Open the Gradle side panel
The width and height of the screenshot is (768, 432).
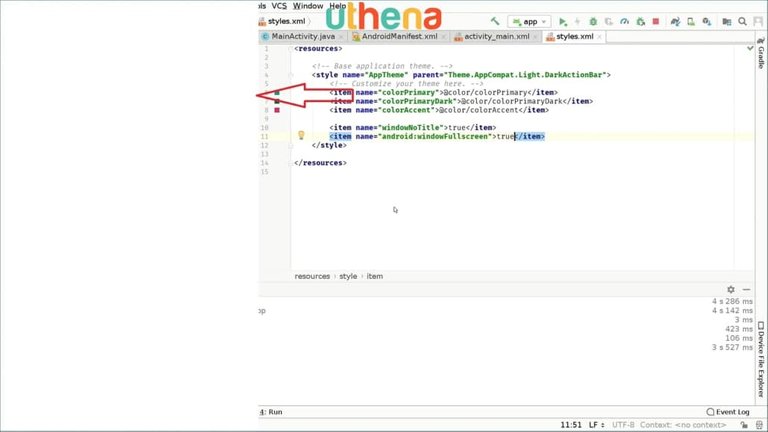761,53
